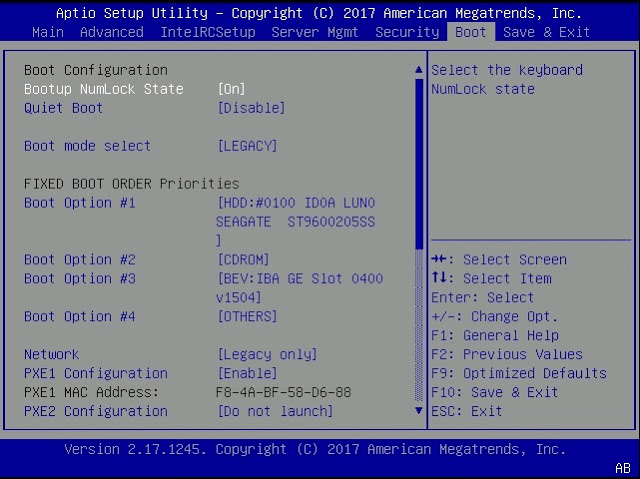Change the PXE1 [Enable] value

click(247, 373)
